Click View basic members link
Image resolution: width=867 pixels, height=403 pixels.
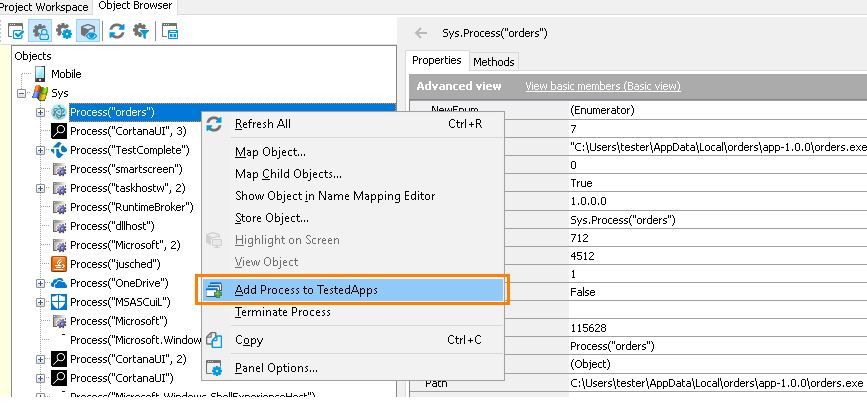[602, 86]
